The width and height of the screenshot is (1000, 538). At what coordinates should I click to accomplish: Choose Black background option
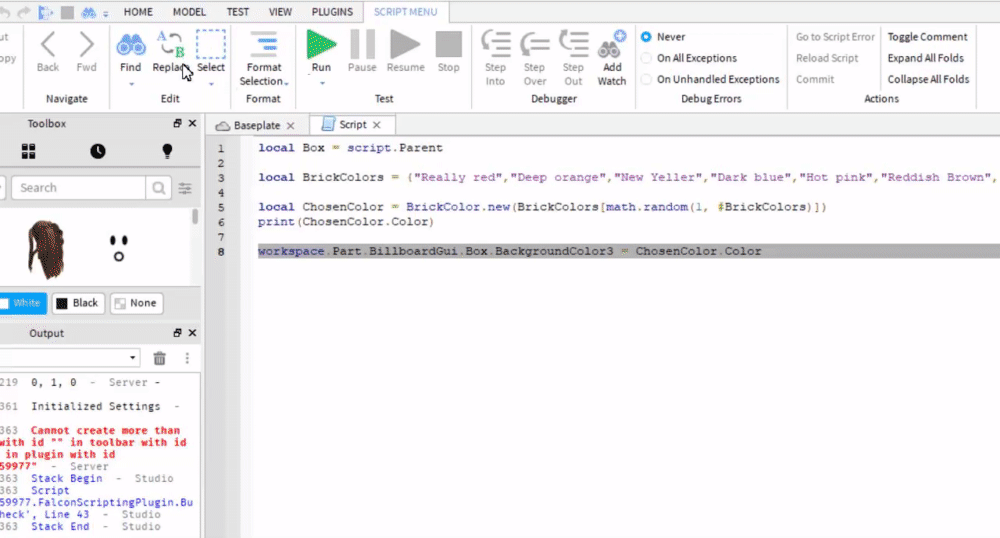(77, 303)
